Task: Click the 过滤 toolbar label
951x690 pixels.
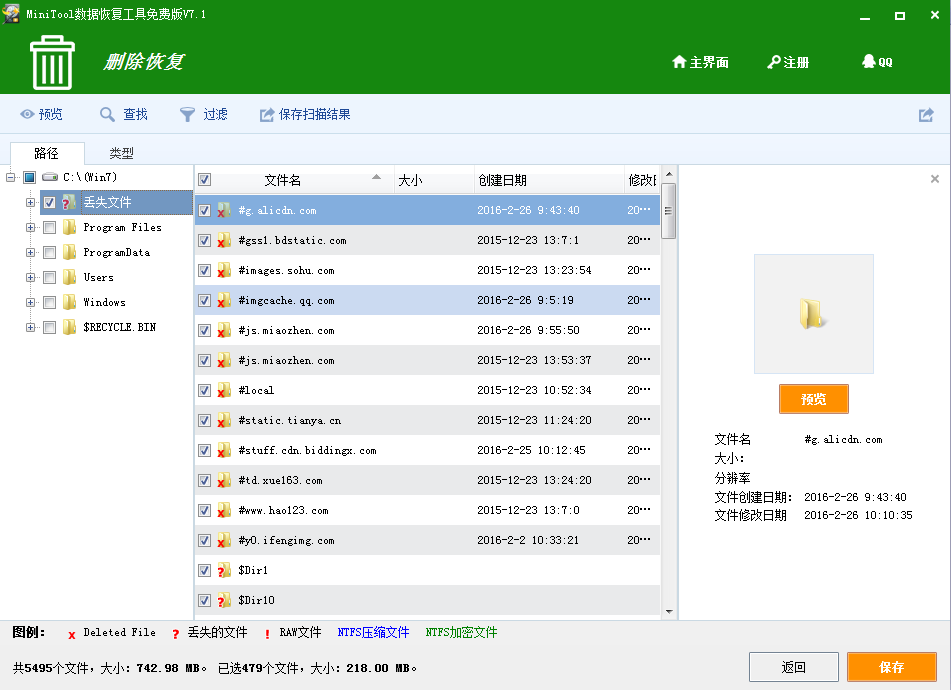Action: [215, 115]
